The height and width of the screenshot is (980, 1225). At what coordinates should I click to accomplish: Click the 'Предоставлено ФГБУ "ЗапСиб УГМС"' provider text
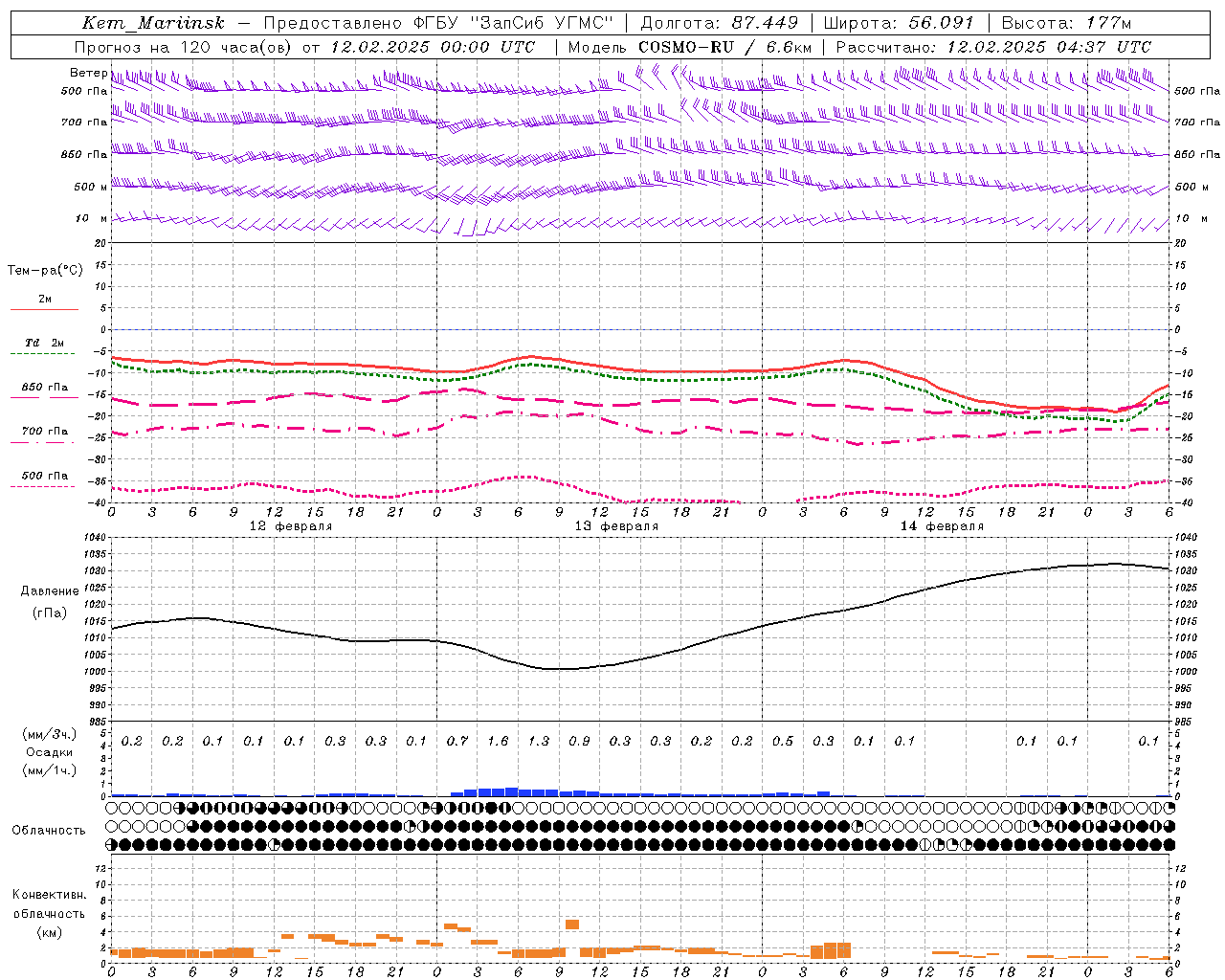(x=437, y=23)
